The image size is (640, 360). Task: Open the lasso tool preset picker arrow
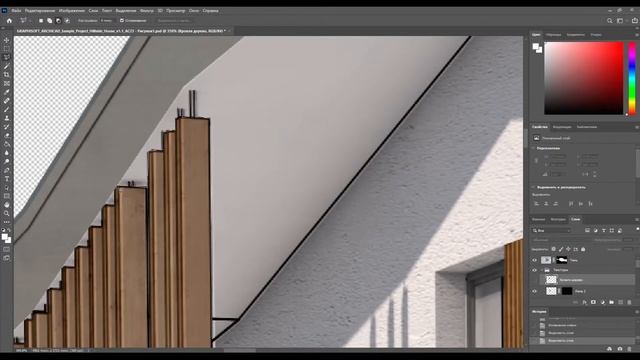coord(30,20)
